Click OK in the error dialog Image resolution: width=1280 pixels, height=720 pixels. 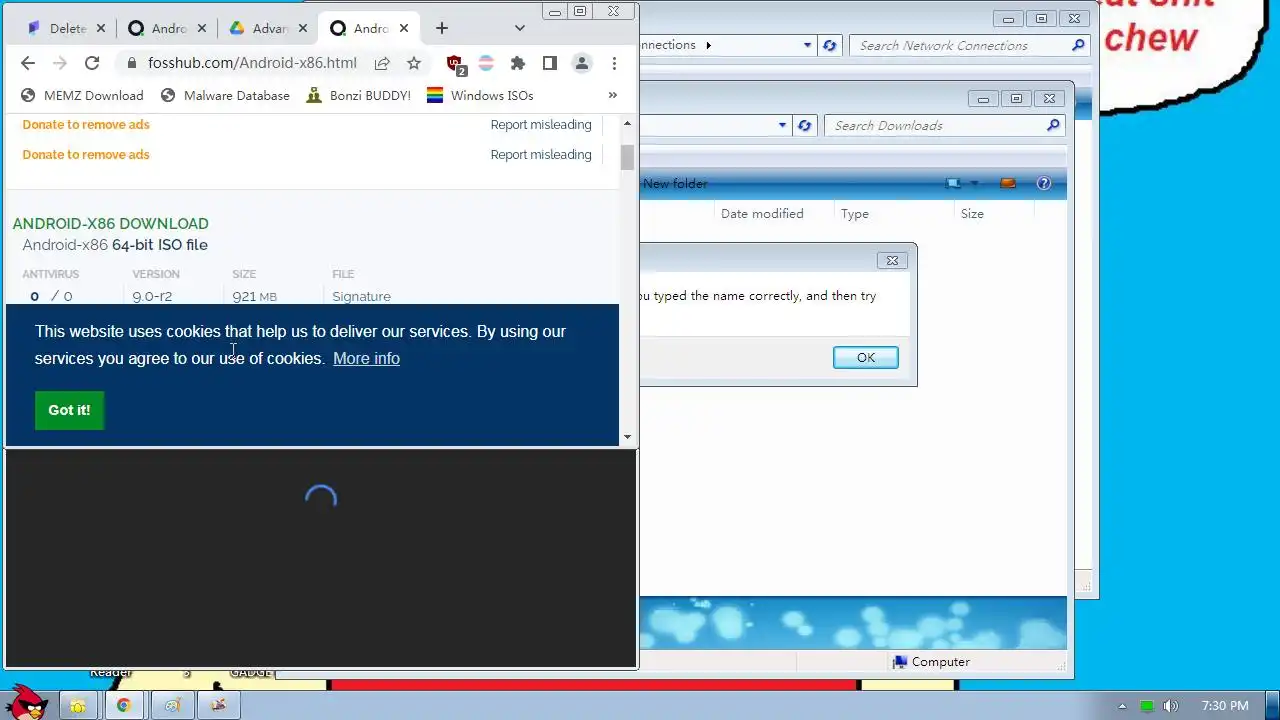coord(865,357)
